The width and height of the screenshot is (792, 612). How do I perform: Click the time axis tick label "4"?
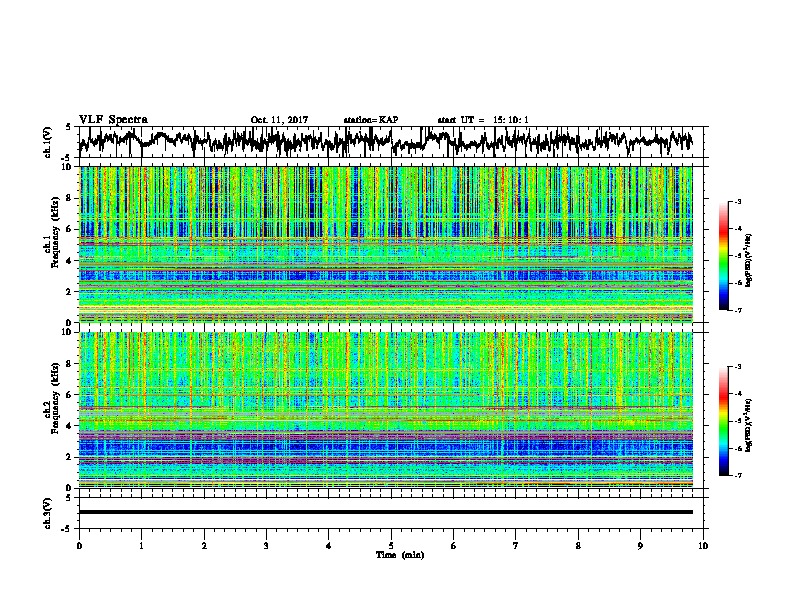pyautogui.click(x=329, y=545)
